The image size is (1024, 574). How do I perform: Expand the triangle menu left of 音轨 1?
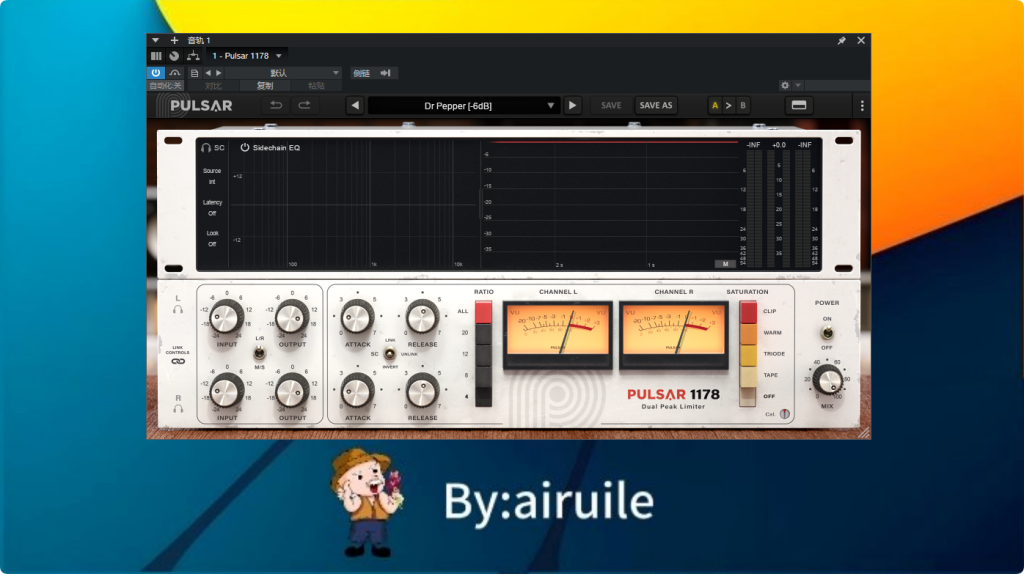coord(155,40)
